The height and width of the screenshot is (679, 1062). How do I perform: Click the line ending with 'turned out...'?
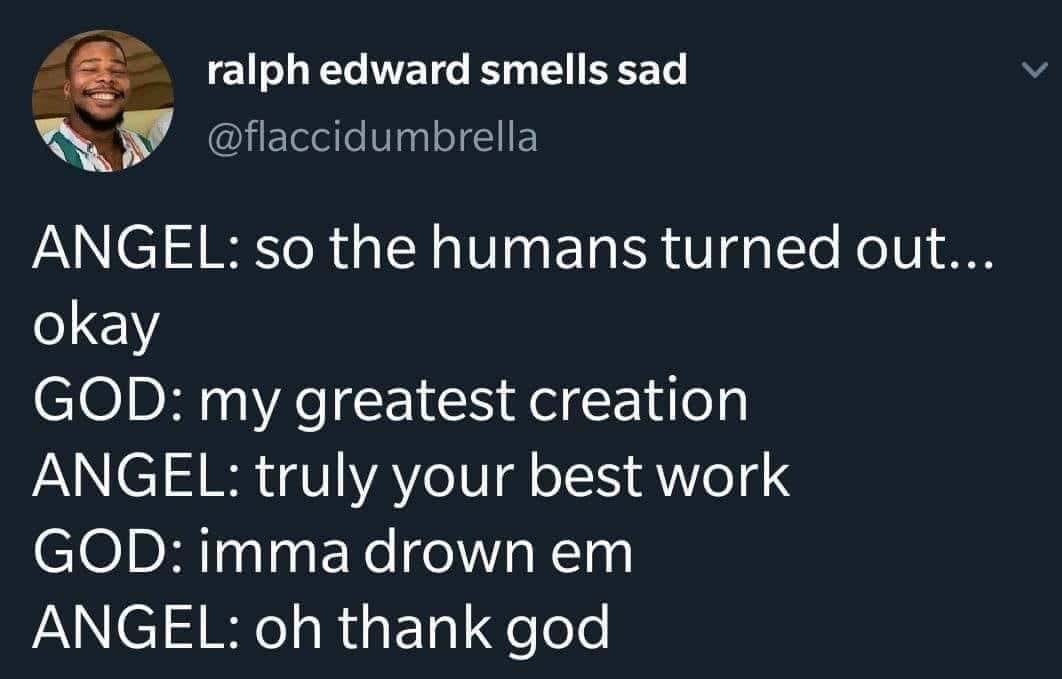tap(511, 250)
